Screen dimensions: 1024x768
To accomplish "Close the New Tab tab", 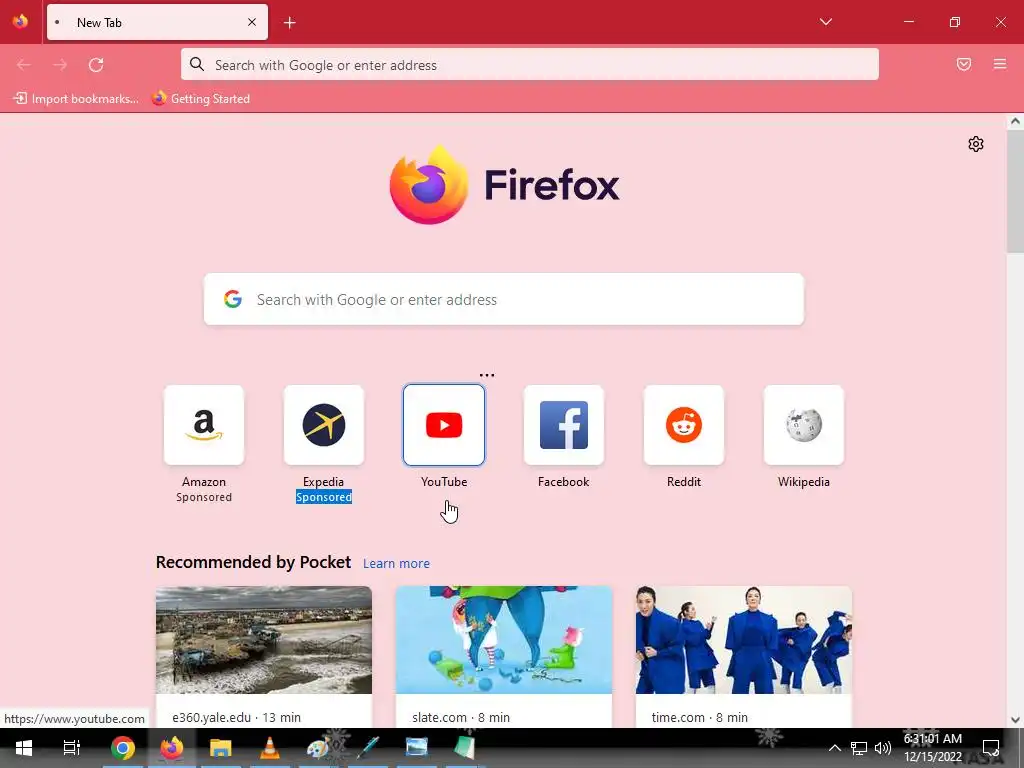I will coord(252,22).
